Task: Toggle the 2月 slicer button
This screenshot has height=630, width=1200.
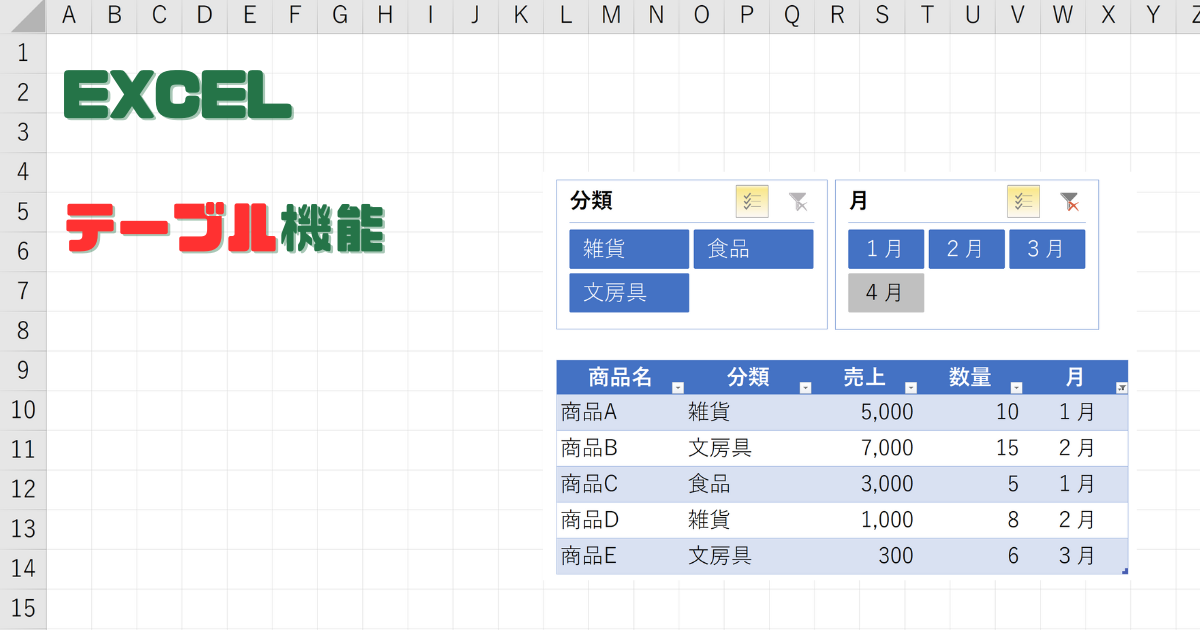Action: tap(965, 249)
